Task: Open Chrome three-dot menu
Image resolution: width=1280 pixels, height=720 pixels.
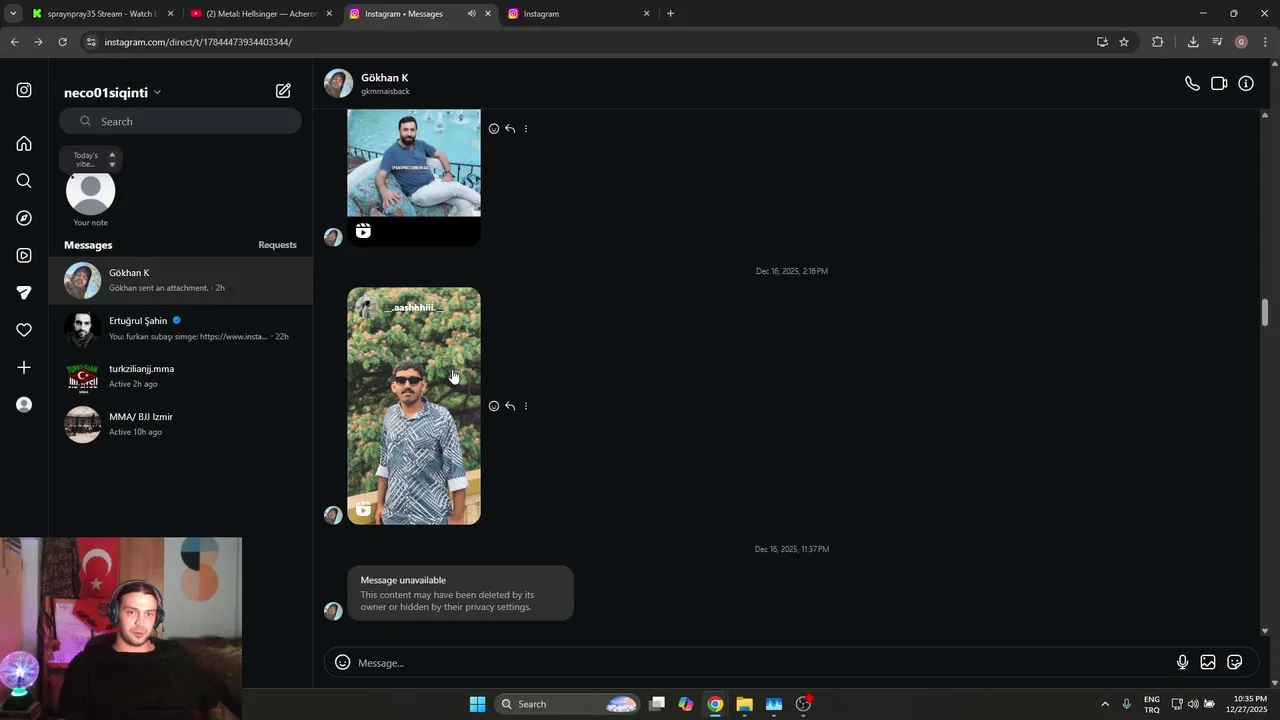Action: click(1265, 42)
